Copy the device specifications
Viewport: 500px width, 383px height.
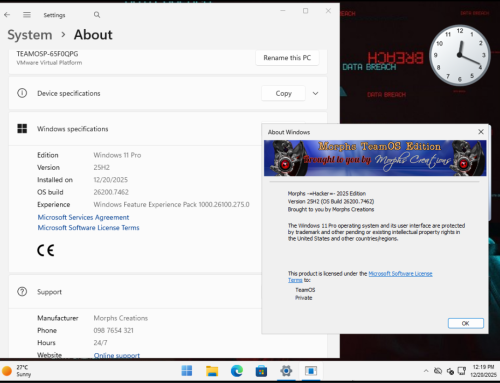[283, 93]
